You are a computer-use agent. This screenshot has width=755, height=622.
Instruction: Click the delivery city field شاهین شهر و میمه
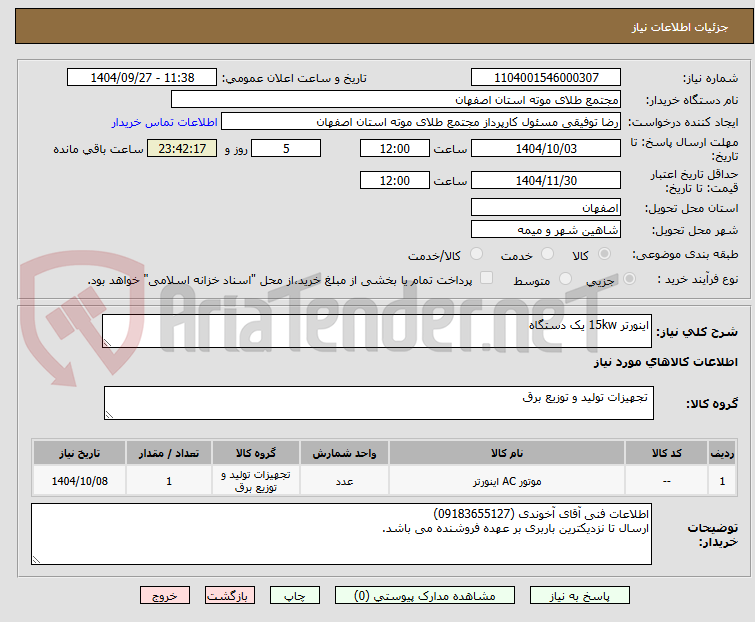tap(546, 230)
